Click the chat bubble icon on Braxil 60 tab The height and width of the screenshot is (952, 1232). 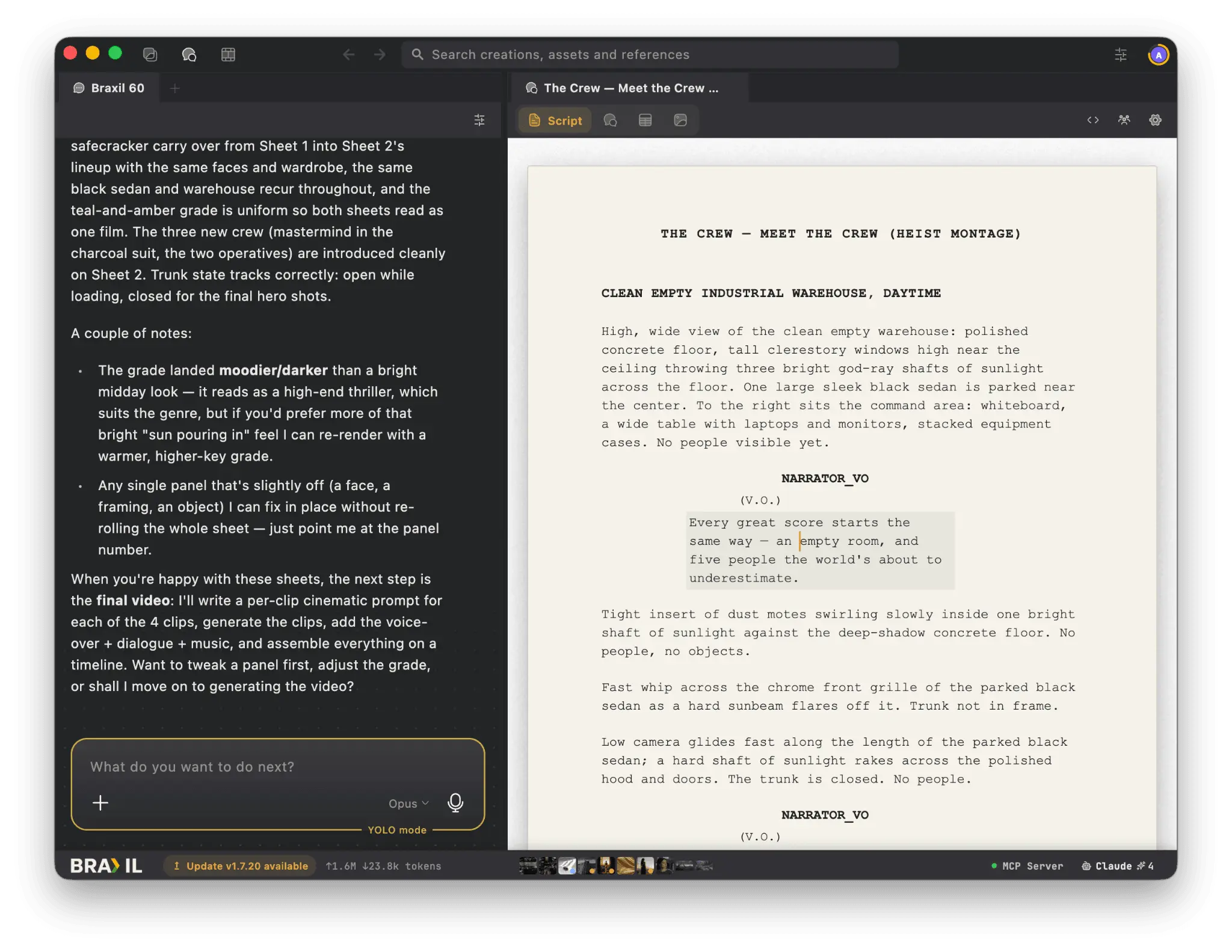(x=79, y=88)
